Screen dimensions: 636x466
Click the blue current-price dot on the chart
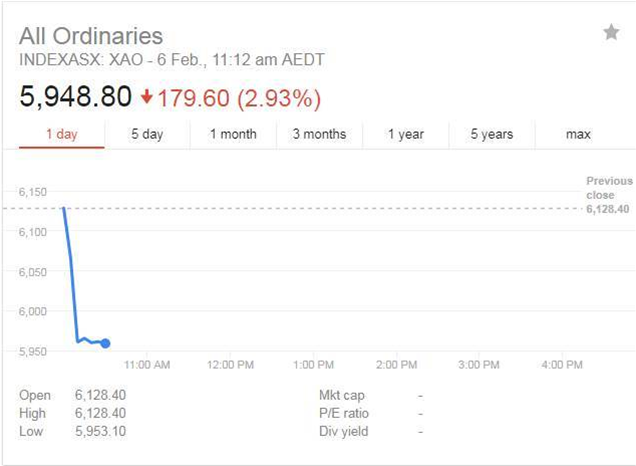click(x=105, y=344)
